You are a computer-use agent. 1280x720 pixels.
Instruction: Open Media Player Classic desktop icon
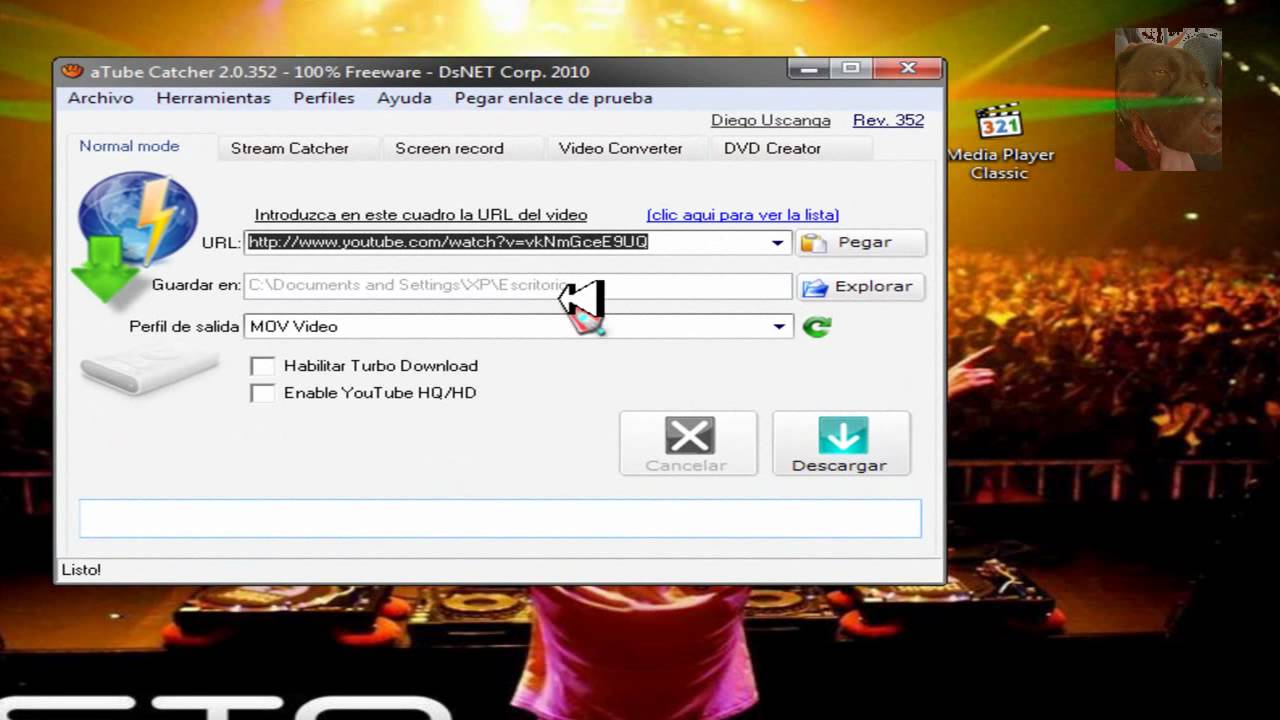click(1000, 142)
